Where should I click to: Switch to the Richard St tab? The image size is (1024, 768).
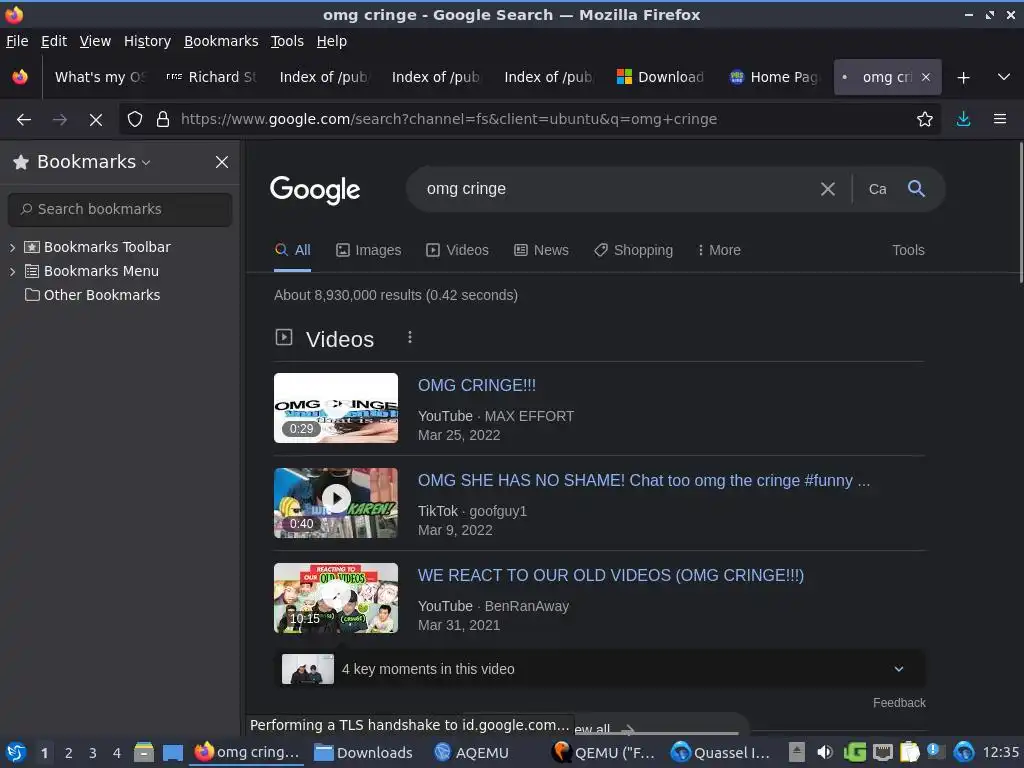point(212,77)
